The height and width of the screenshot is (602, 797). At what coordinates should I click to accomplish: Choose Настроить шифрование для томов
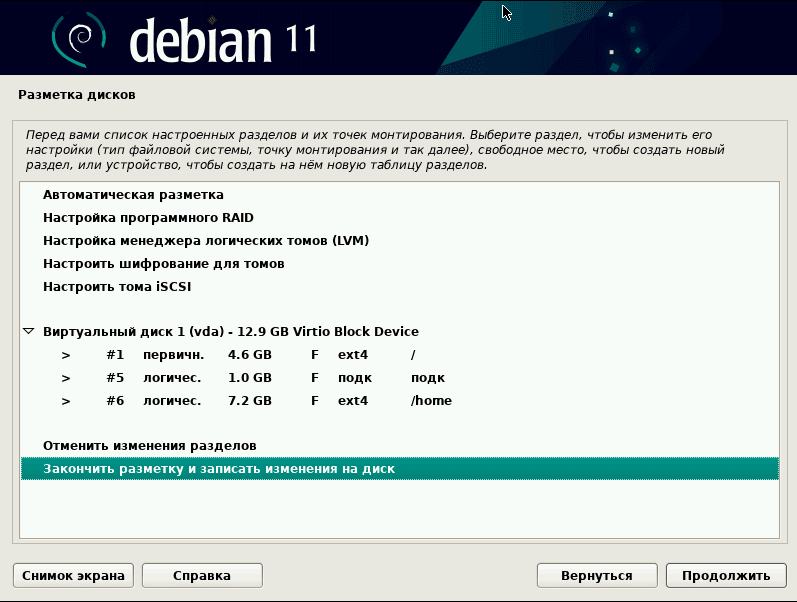click(x=400, y=263)
